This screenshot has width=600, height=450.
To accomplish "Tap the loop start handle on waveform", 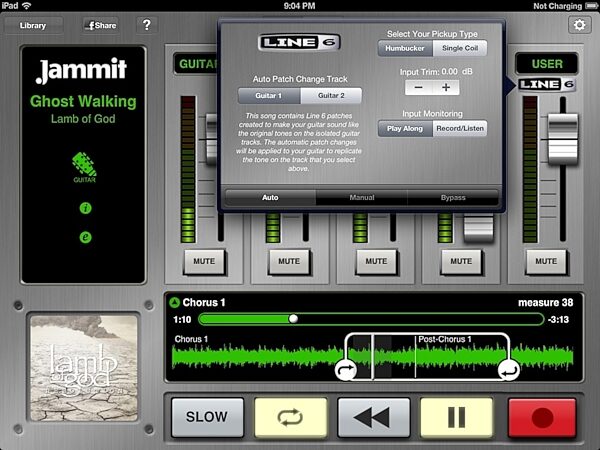I will coord(346,370).
